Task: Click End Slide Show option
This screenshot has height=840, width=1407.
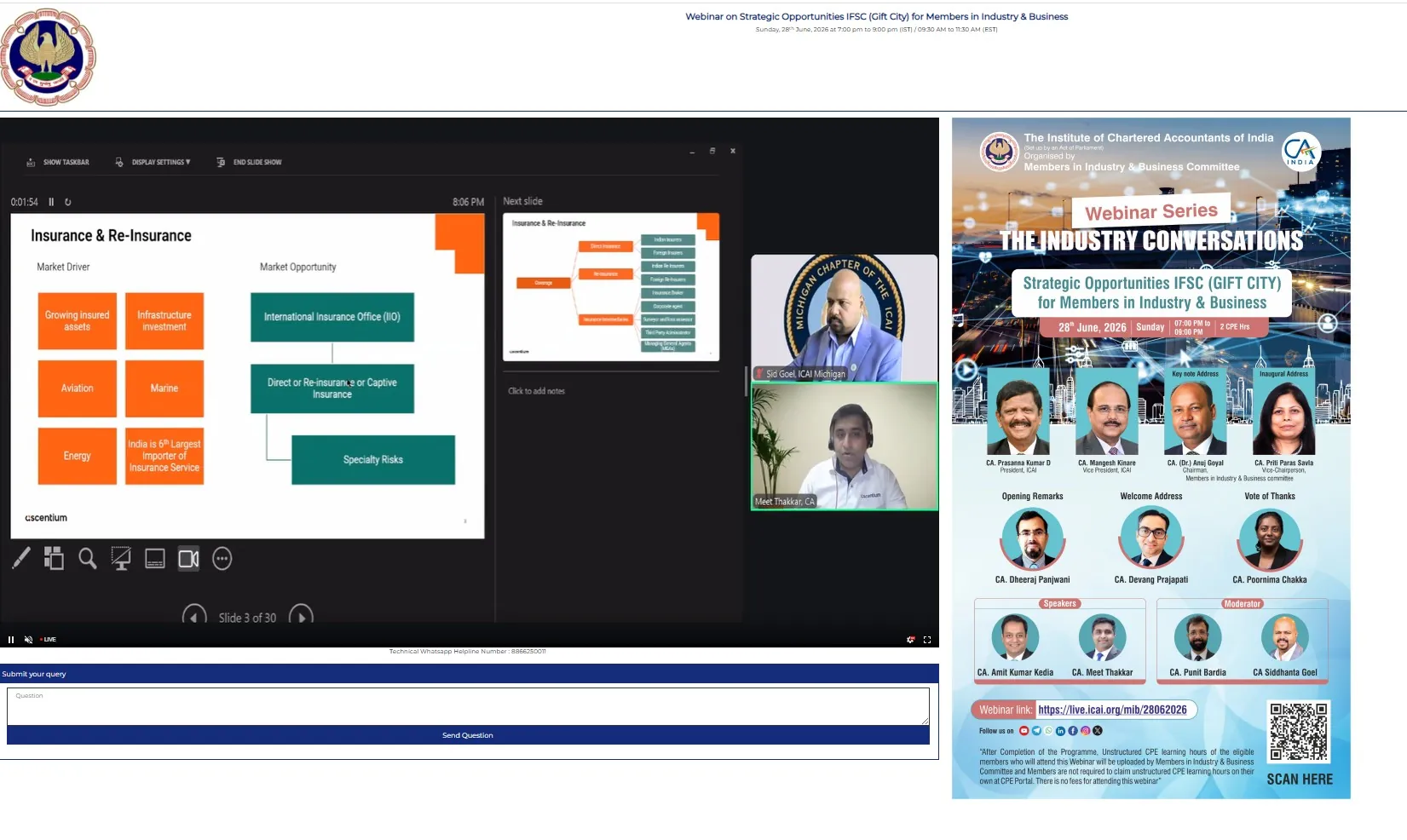Action: tap(249, 162)
